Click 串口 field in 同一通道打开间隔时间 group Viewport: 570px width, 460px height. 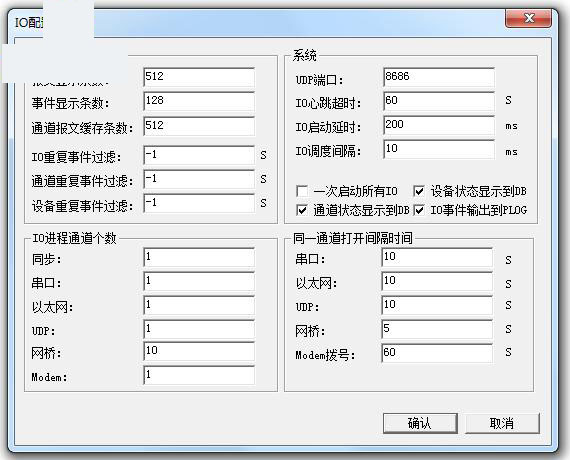(437, 257)
